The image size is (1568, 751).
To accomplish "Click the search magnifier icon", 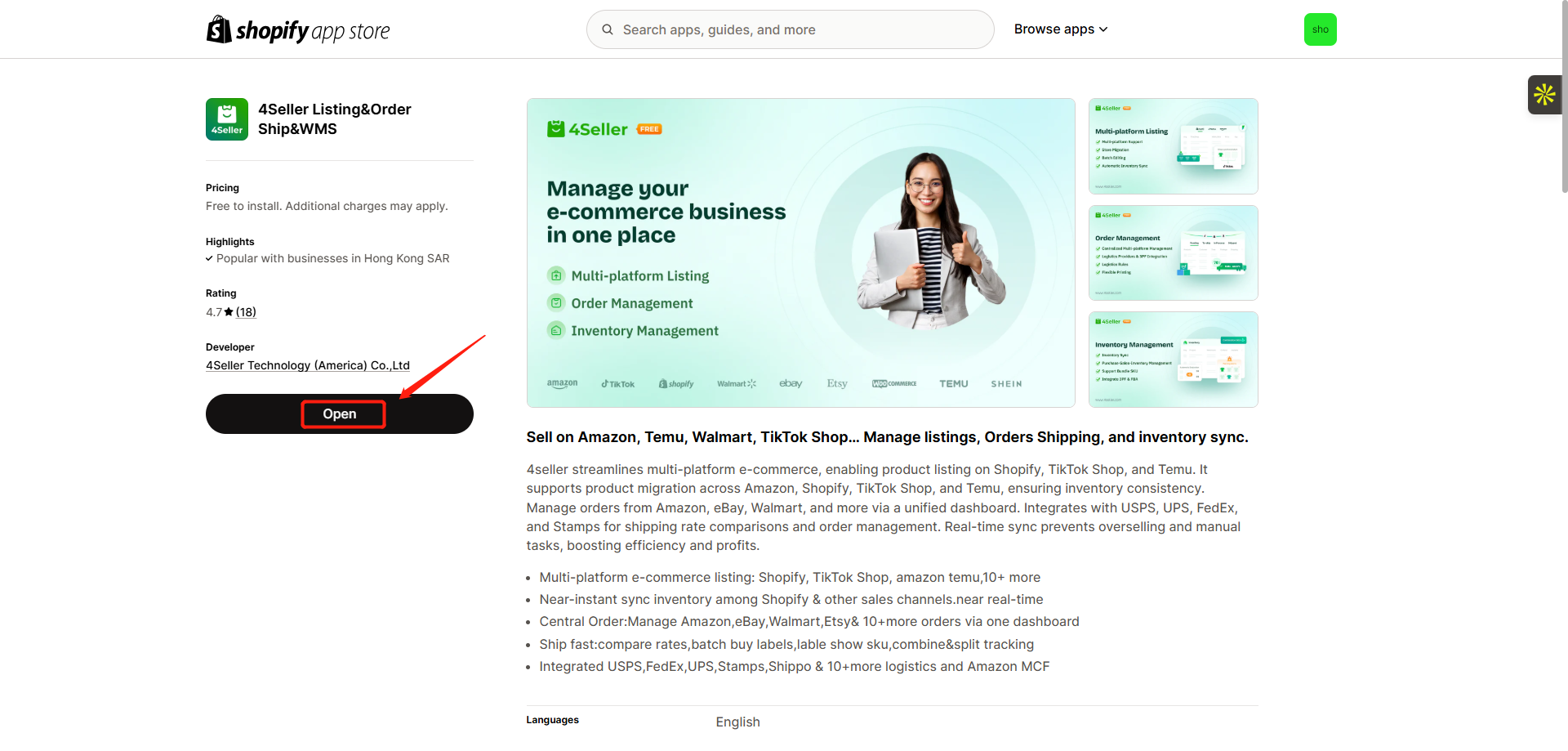I will coord(608,30).
